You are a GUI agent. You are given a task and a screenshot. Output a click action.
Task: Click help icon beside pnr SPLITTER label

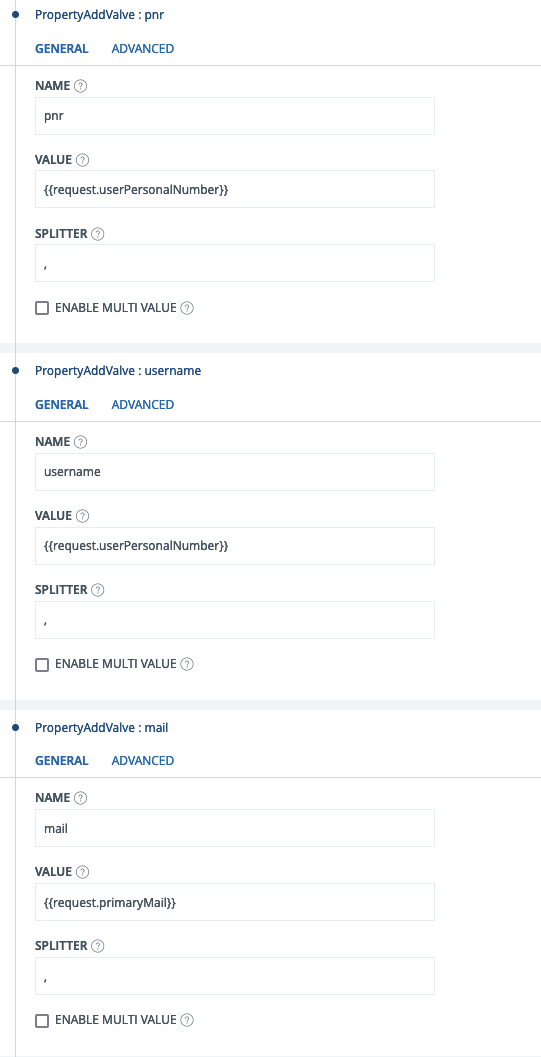click(97, 235)
